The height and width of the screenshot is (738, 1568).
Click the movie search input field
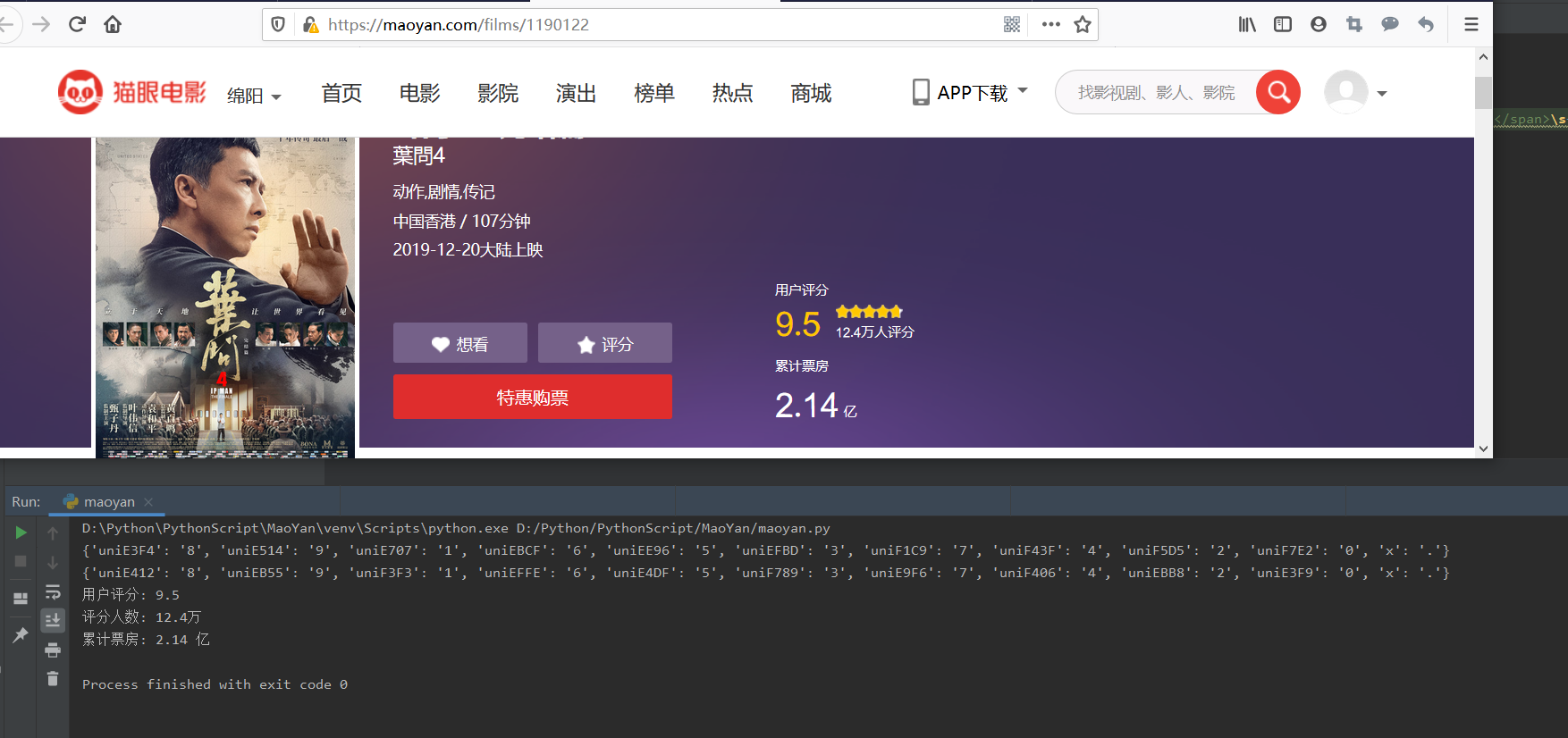pyautogui.click(x=1156, y=92)
